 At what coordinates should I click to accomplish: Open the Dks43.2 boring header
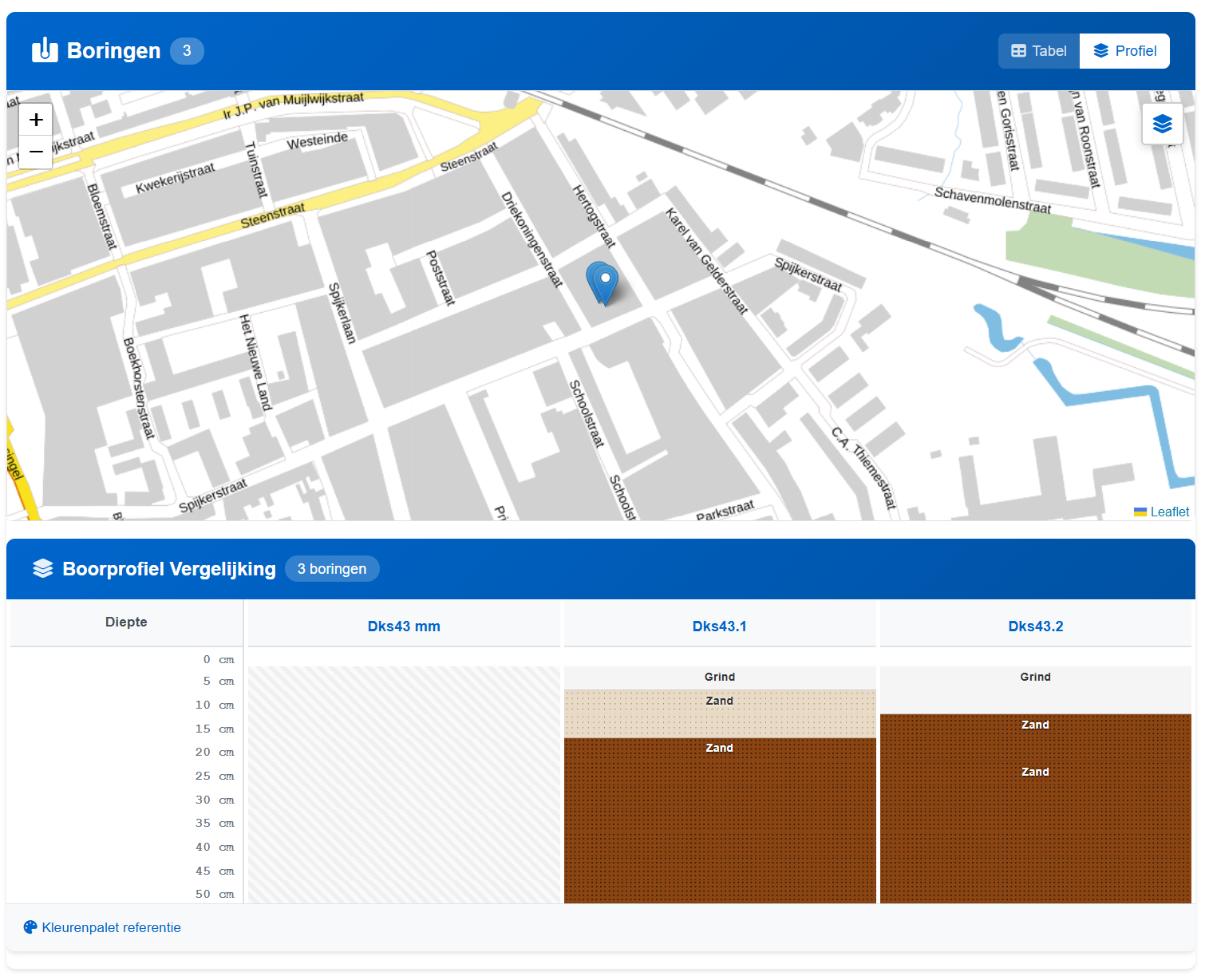1035,626
